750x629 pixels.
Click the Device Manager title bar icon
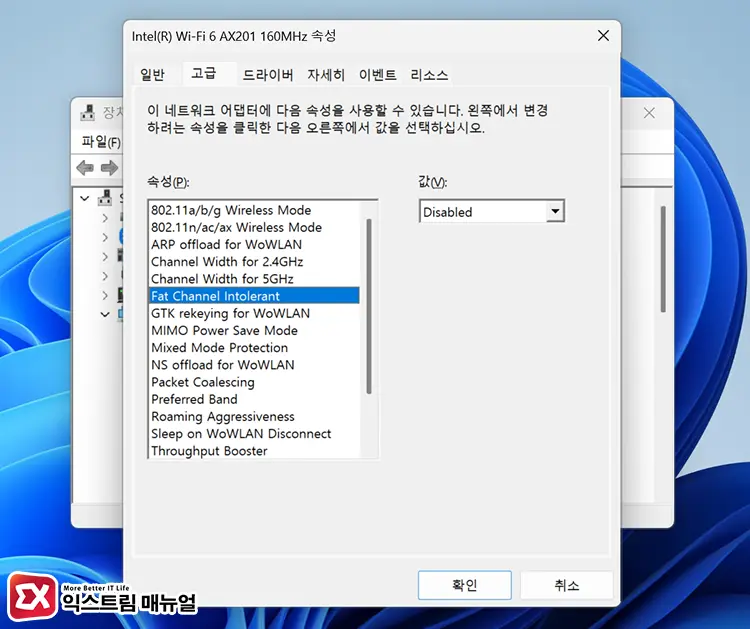[x=88, y=113]
